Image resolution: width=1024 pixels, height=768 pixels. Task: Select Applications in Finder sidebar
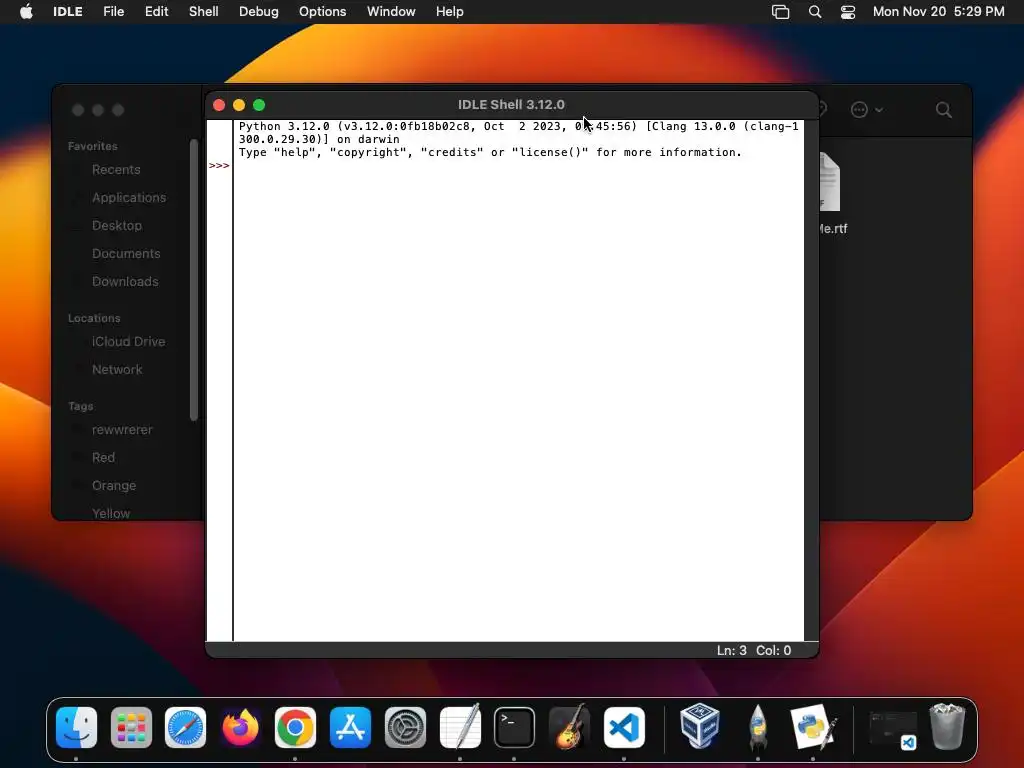pyautogui.click(x=129, y=198)
